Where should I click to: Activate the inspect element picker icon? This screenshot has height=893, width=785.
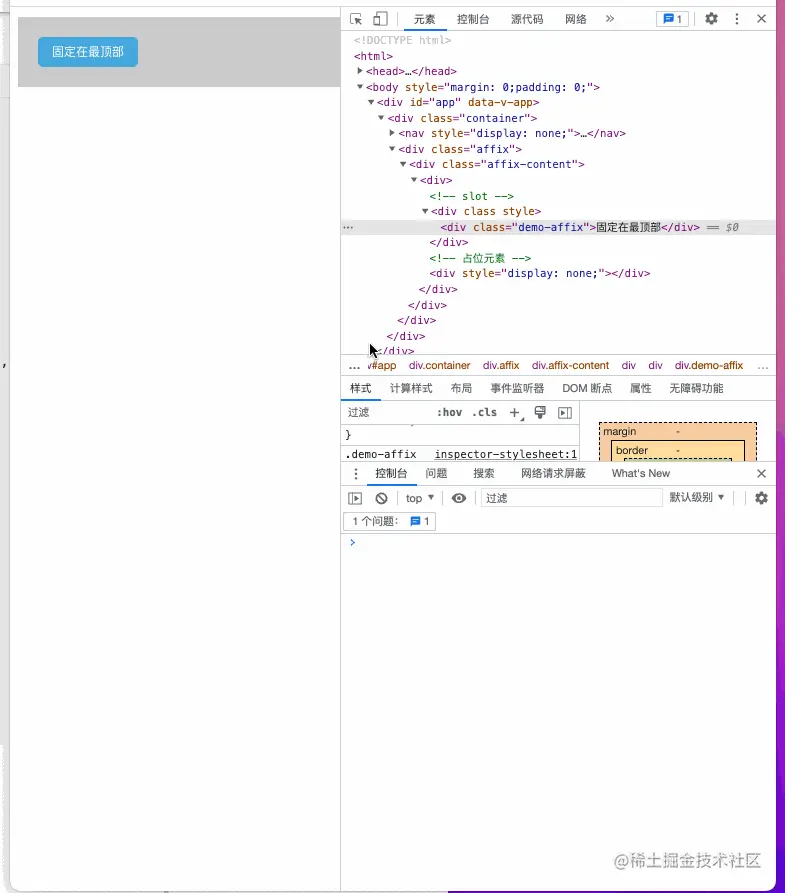pyautogui.click(x=356, y=19)
